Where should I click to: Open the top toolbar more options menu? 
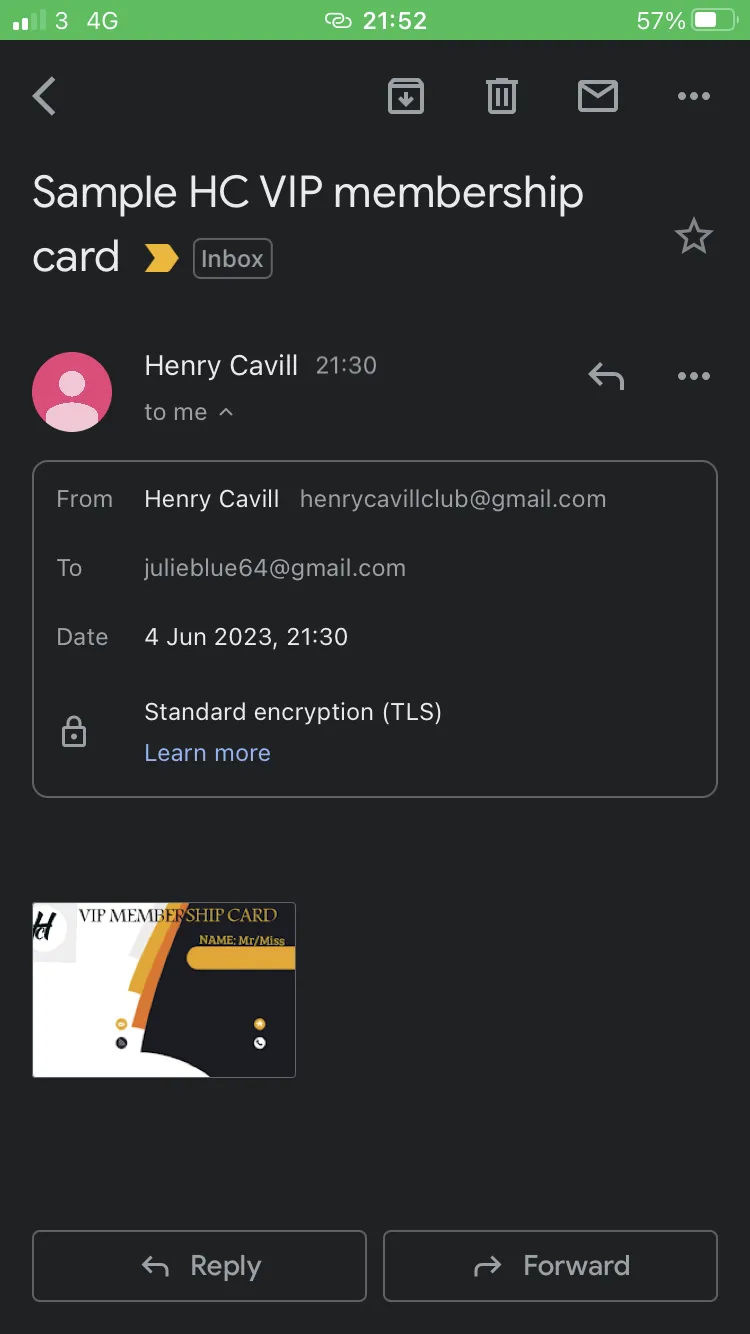[693, 97]
